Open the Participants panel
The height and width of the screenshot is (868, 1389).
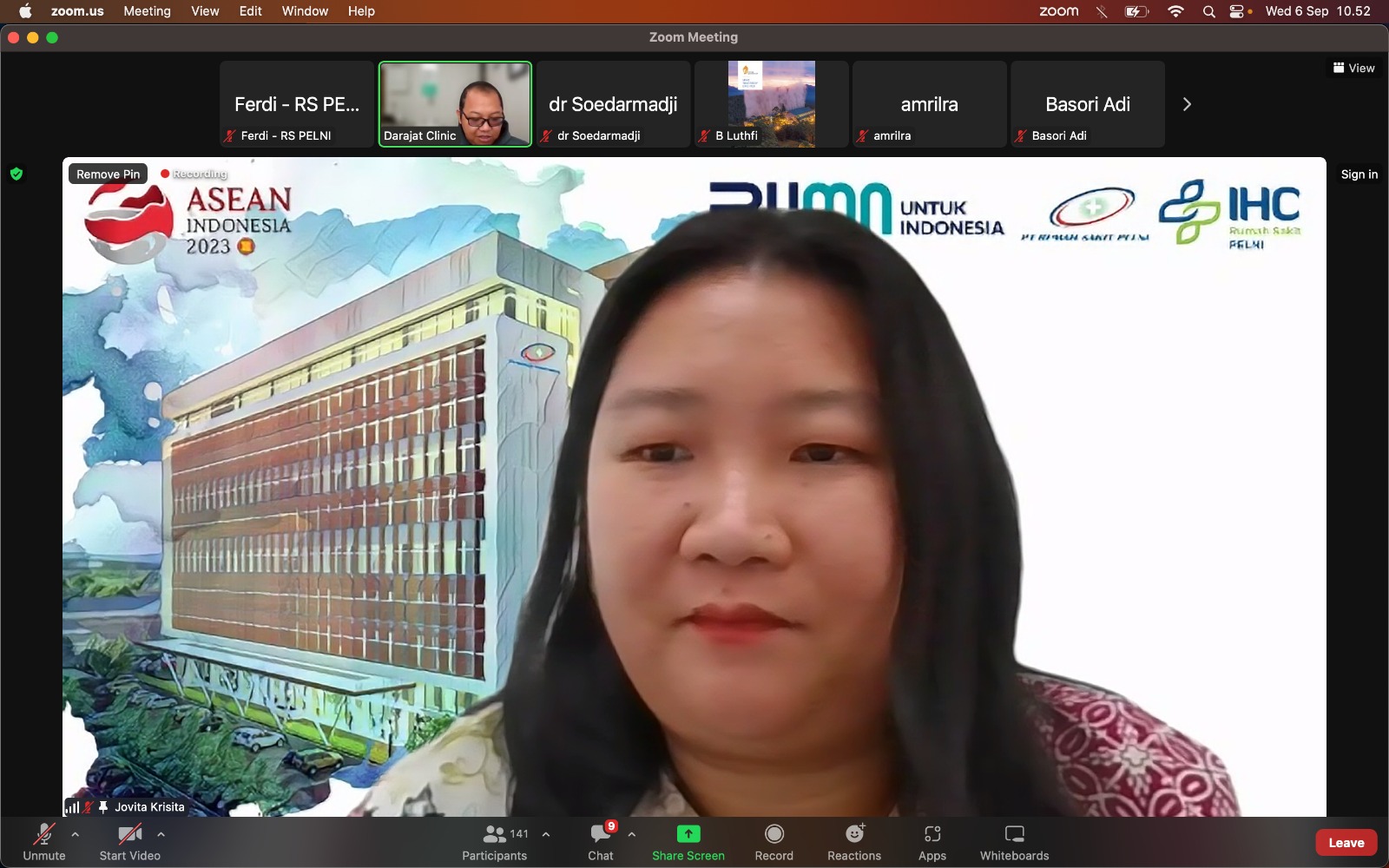coord(494,842)
